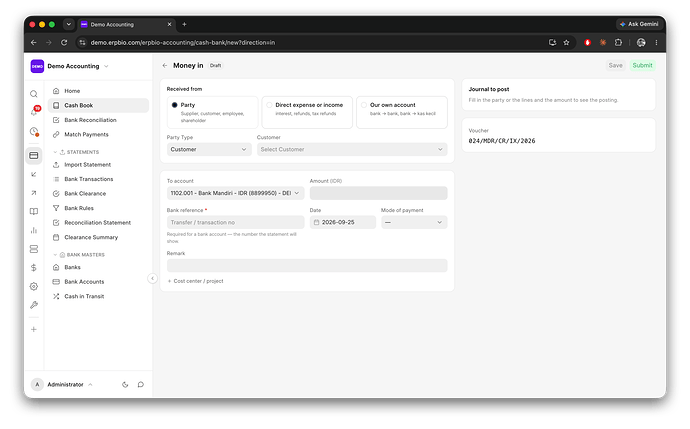Expand the Demo Accounting company switcher
The width and height of the screenshot is (690, 429).
click(70, 66)
